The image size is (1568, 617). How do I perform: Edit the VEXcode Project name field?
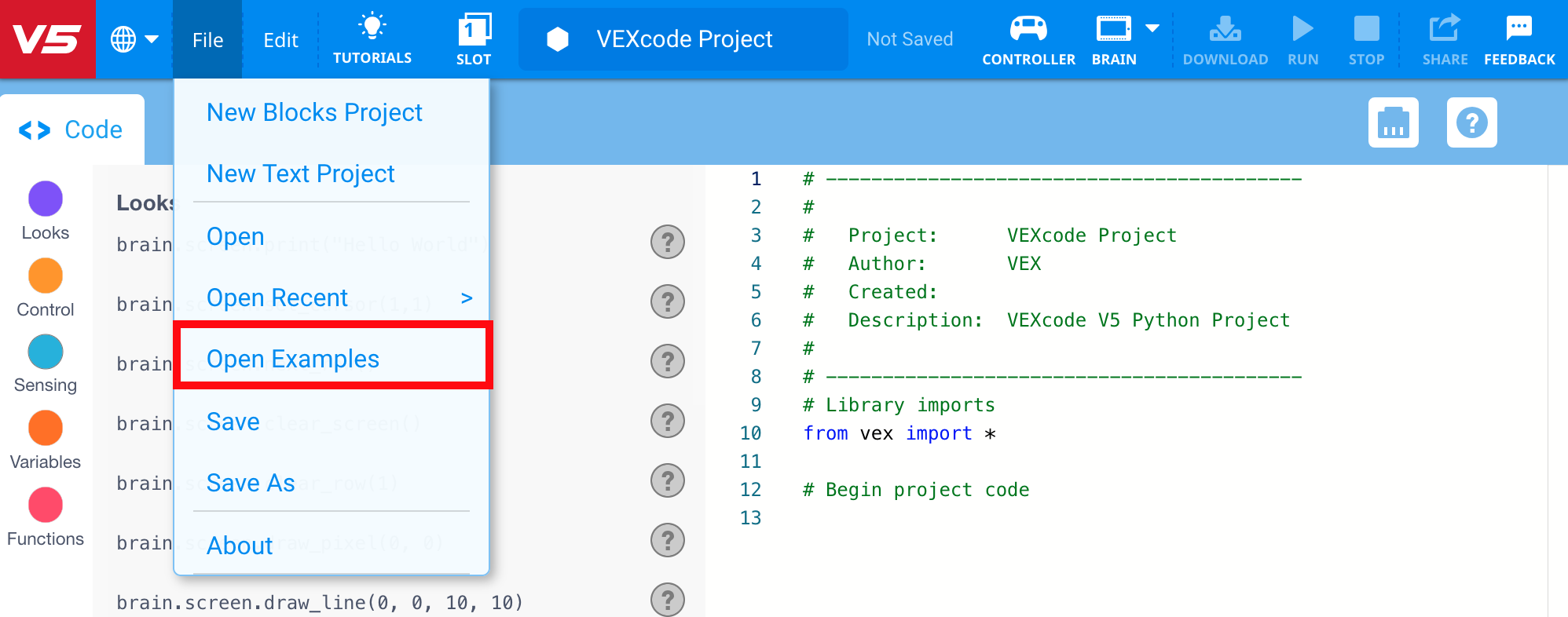coord(683,39)
